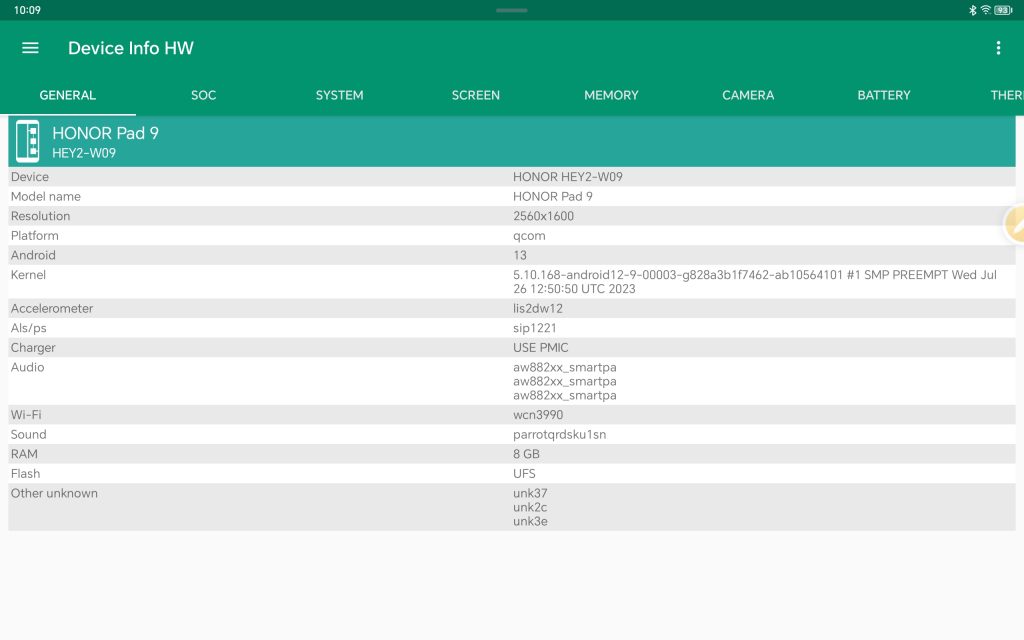Tap the Kernel version row
This screenshot has width=1024, height=640.
(511, 282)
